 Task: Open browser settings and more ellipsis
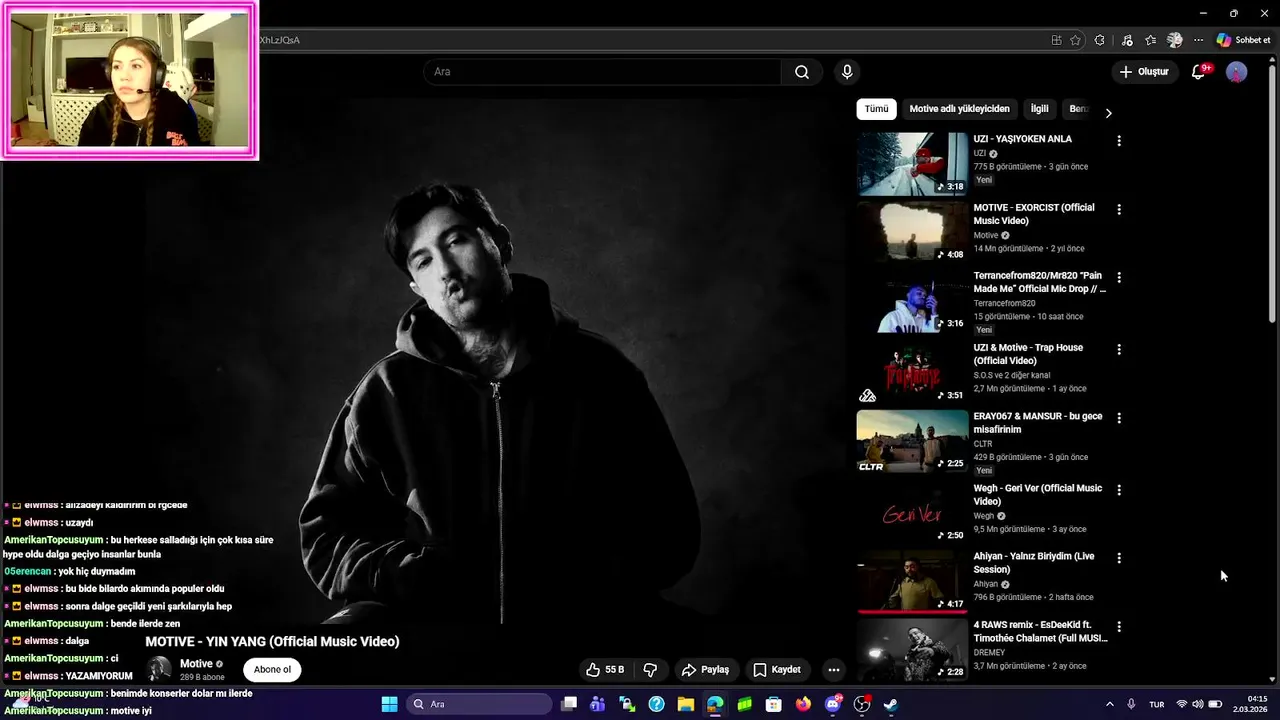pyautogui.click(x=1198, y=40)
